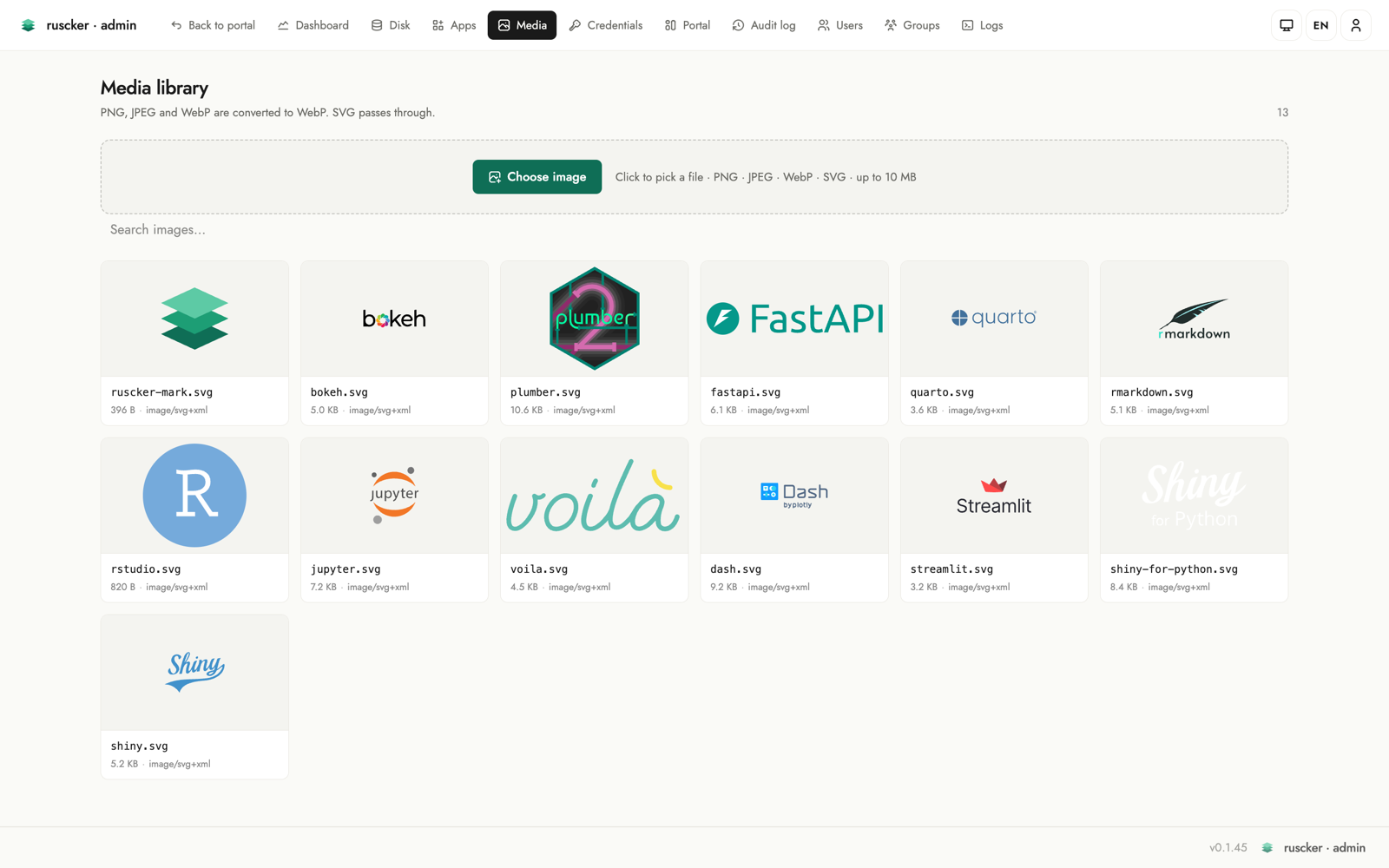Select the Shiny for Python thumbnail

[x=1194, y=496]
